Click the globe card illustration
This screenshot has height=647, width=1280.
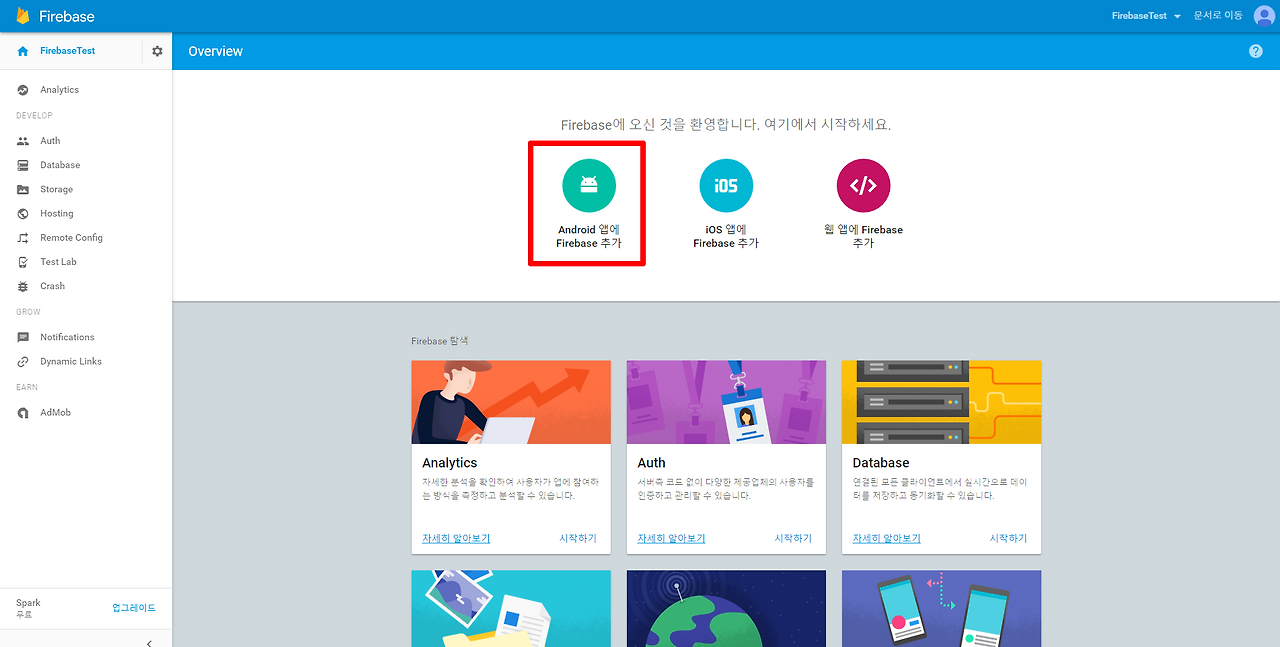point(726,608)
